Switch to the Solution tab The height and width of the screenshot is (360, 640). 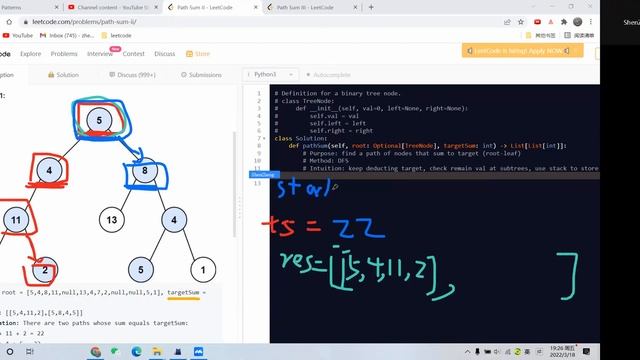(63, 75)
